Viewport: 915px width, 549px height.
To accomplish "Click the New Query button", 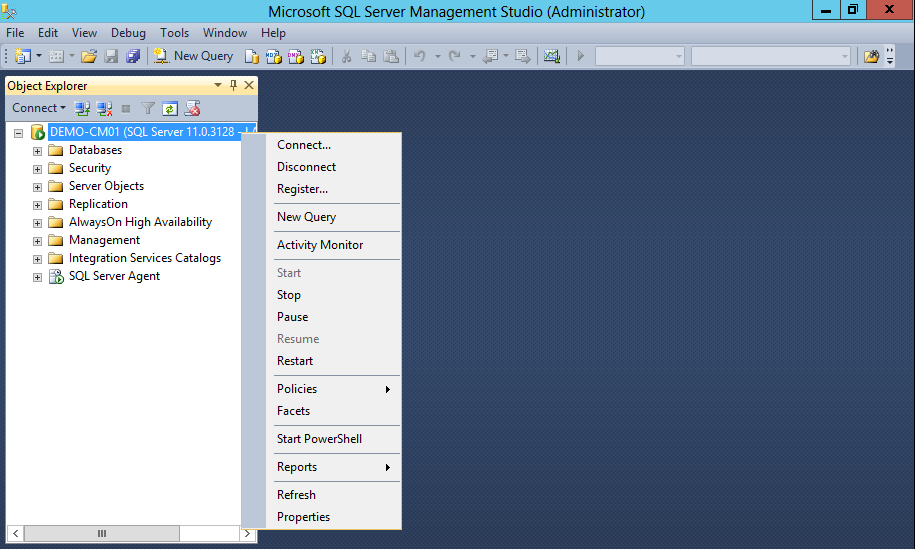I will click(x=194, y=56).
